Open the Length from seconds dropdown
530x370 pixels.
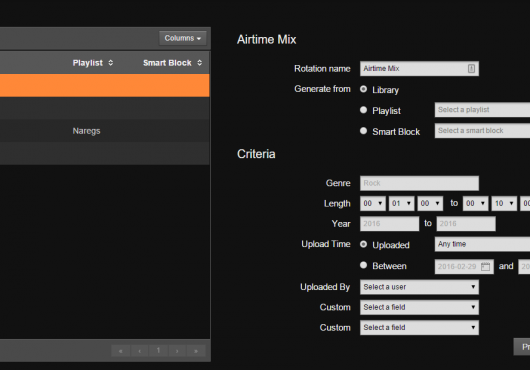click(430, 203)
